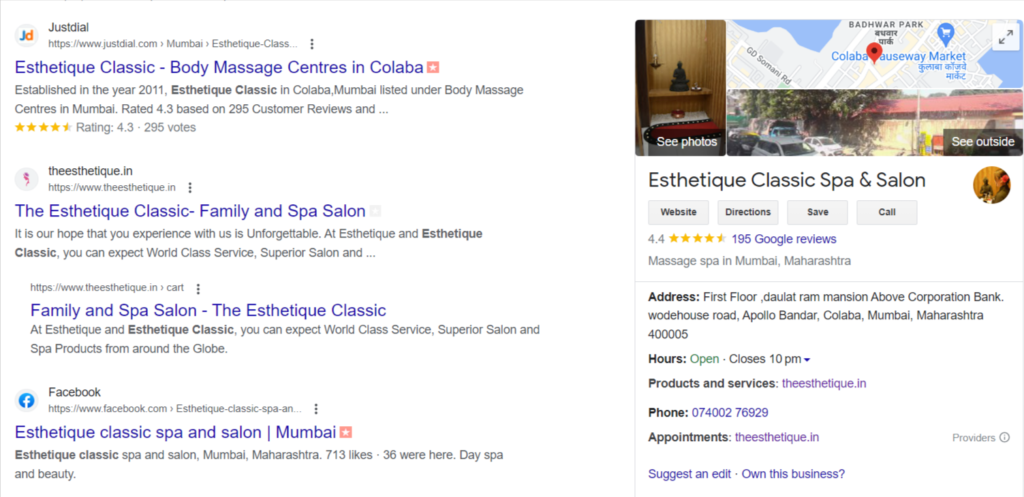
Task: Click the Justdial site favicon
Action: point(26,35)
